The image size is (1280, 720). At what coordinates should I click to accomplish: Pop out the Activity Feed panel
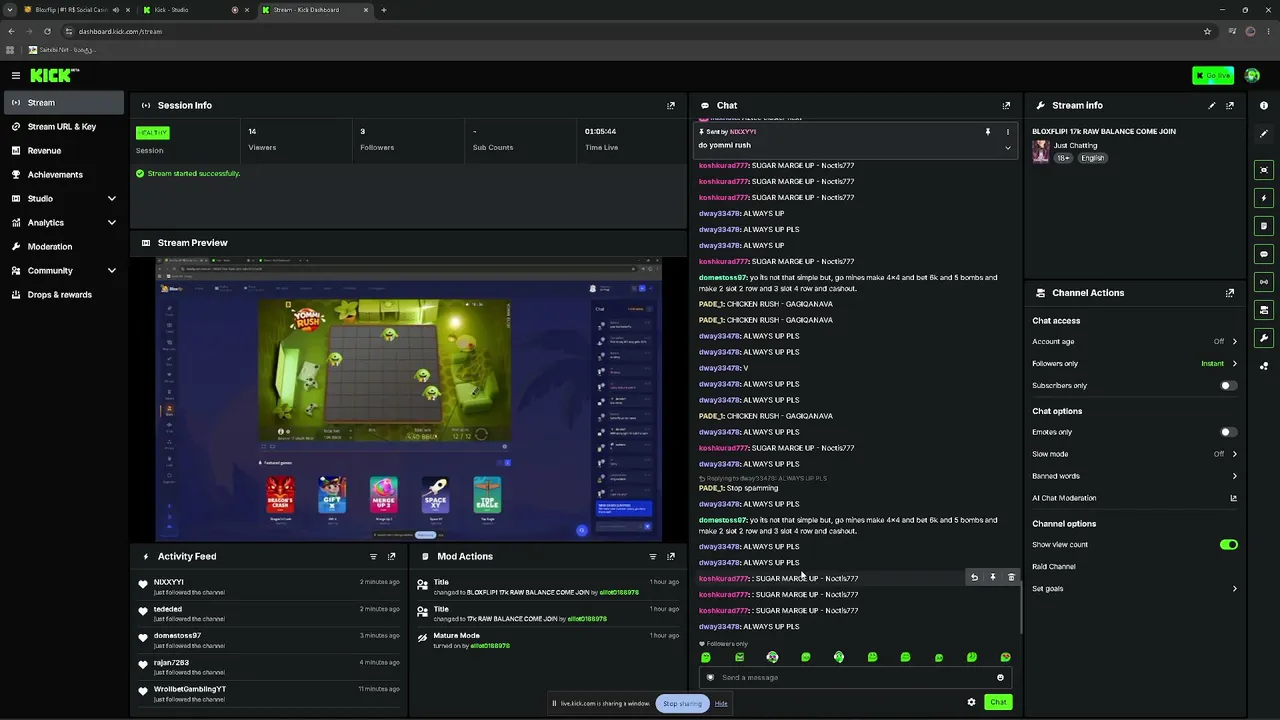click(391, 556)
